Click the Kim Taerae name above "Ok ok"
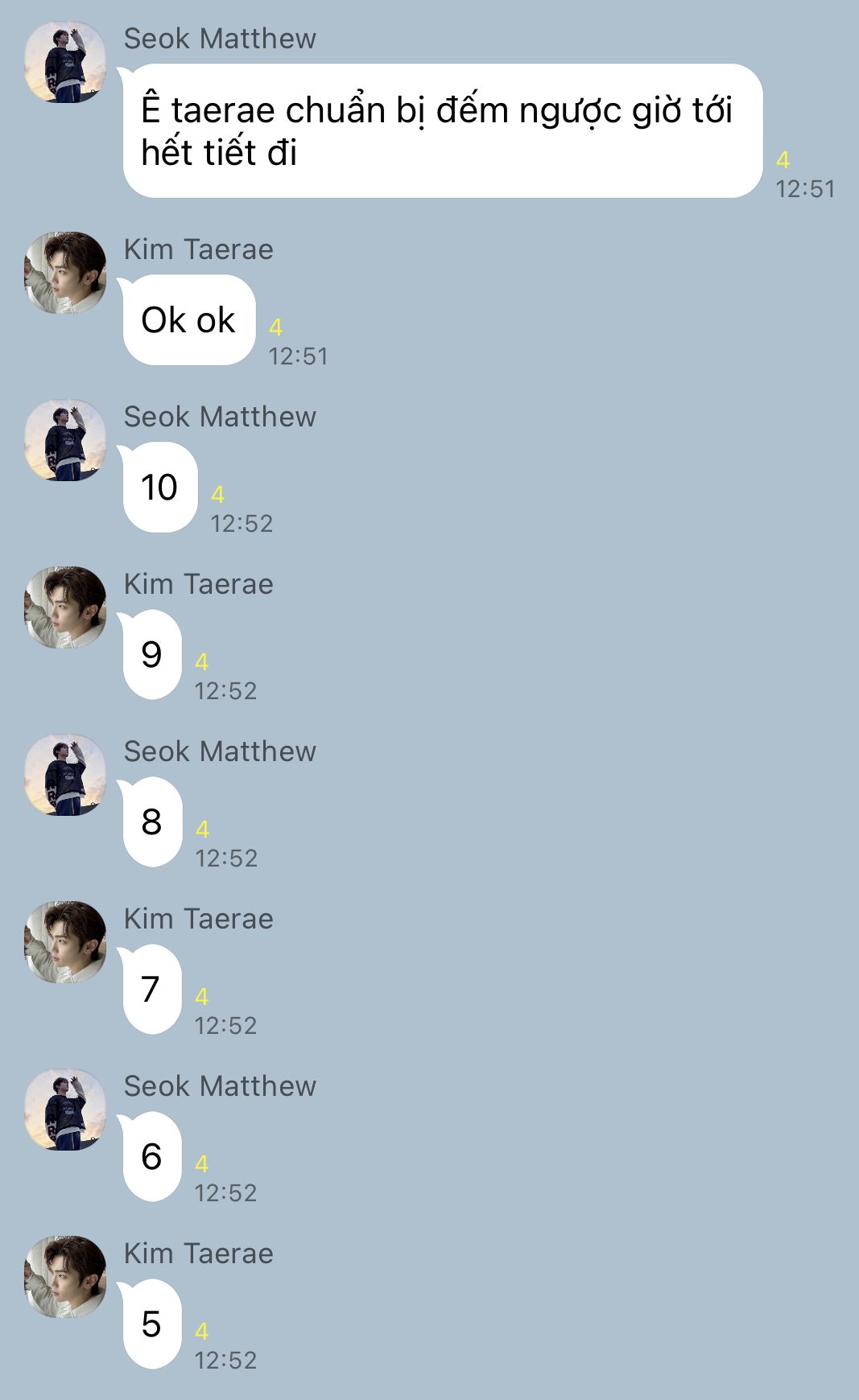 pyautogui.click(x=198, y=249)
